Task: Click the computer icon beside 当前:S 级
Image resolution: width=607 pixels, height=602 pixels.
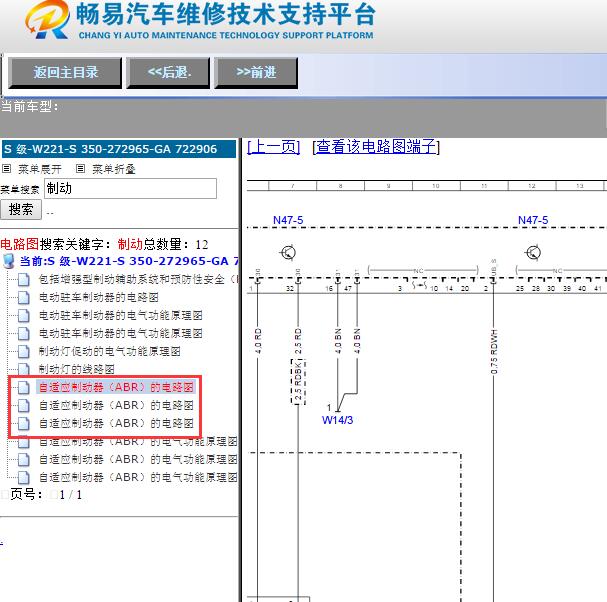Action: point(9,261)
